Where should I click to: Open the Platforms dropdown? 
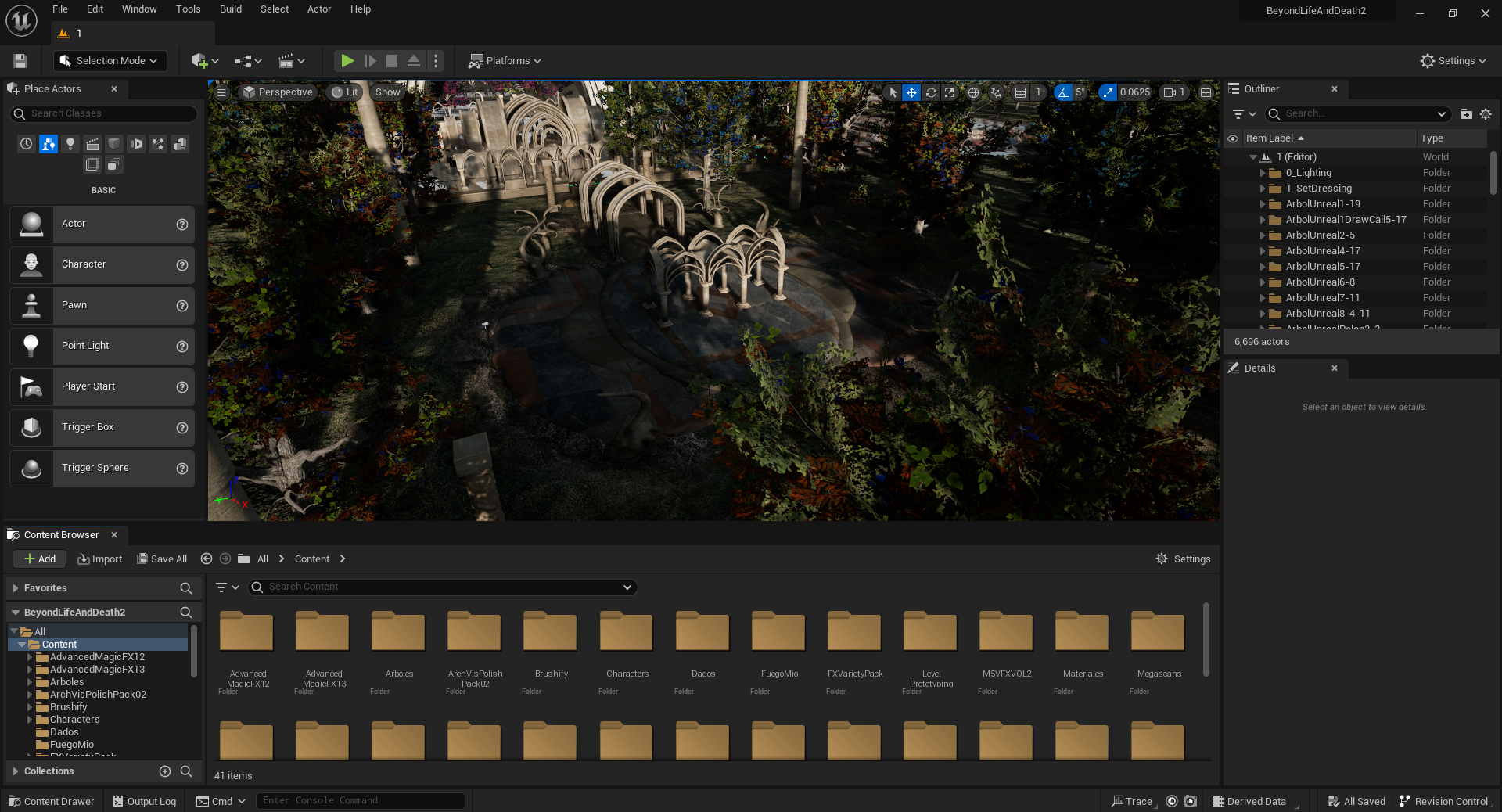505,61
